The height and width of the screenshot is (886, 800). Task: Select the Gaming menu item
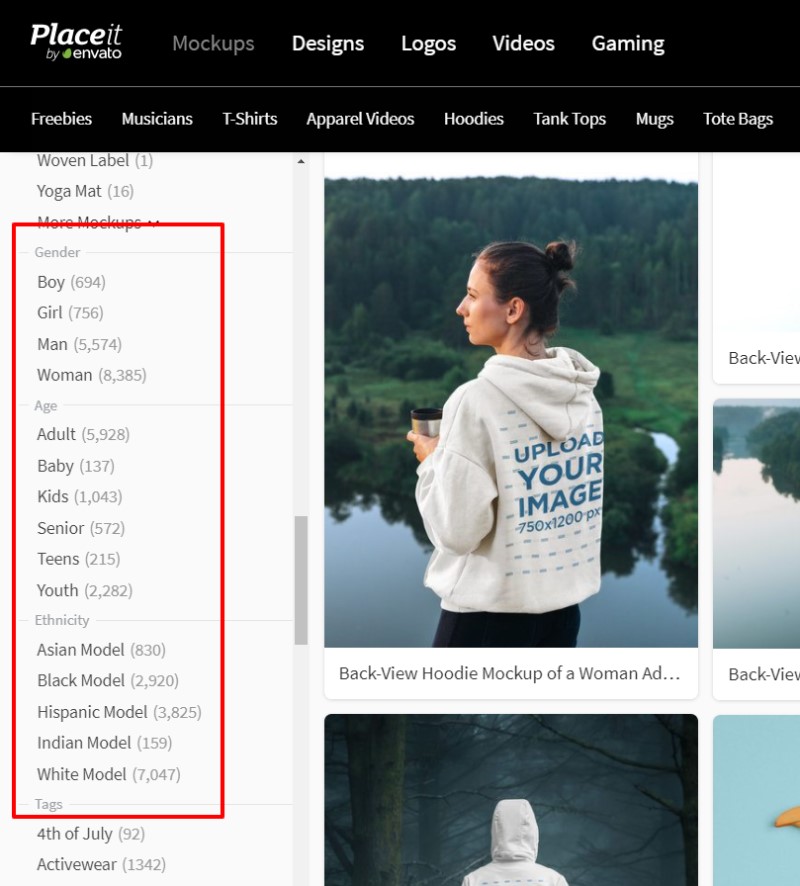pos(628,44)
